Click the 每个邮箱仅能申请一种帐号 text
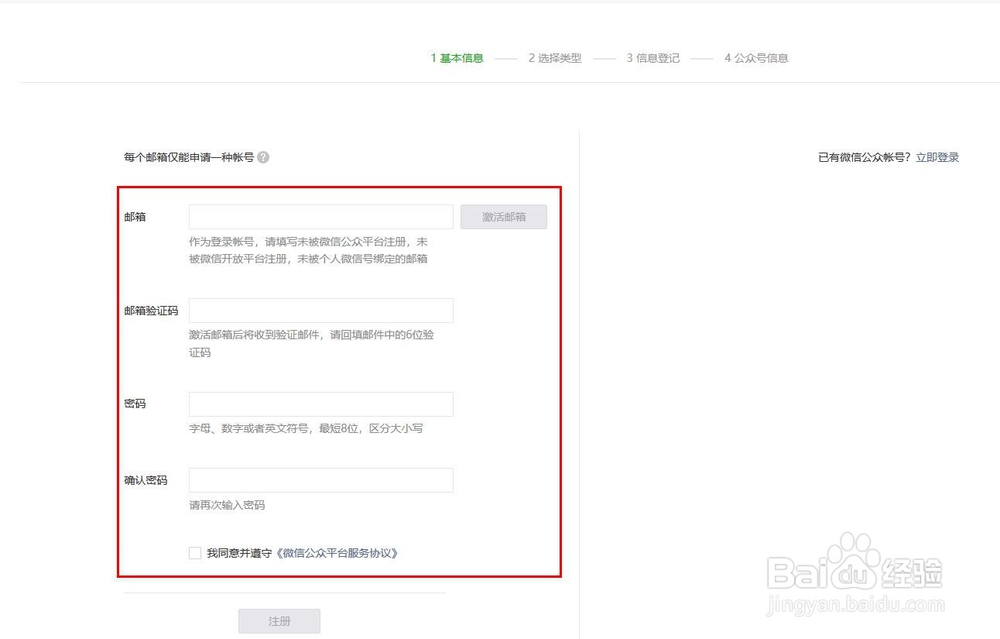The image size is (1000, 639). (x=189, y=158)
